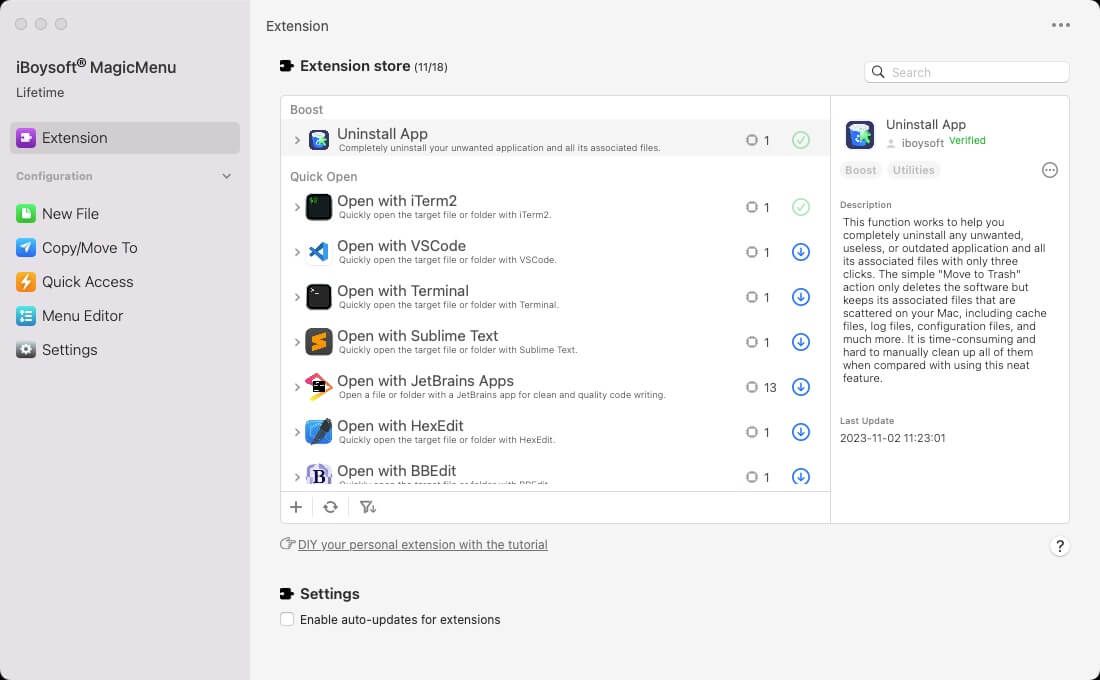The width and height of the screenshot is (1100, 680).
Task: Click the installed checkmark for Uninstall App
Action: (x=800, y=140)
